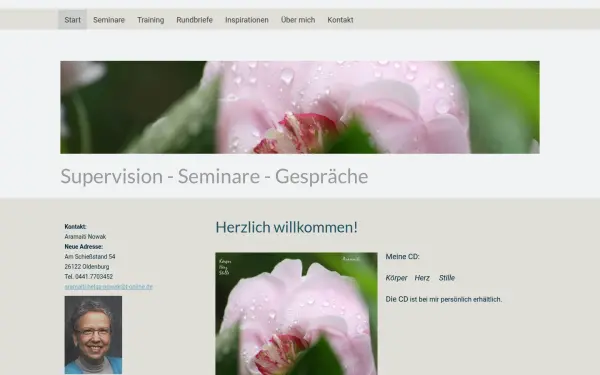The width and height of the screenshot is (600, 375).
Task: Click the email address link in sidebar
Action: [108, 287]
